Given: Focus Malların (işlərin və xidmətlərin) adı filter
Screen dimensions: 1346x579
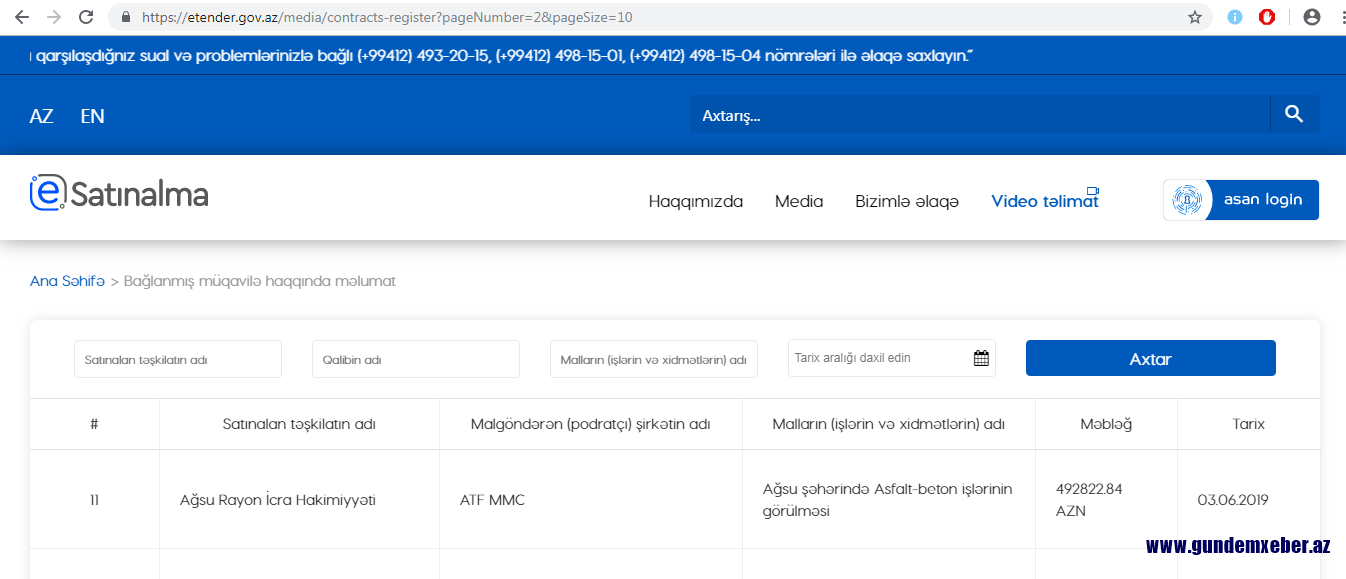Looking at the screenshot, I should pos(654,359).
